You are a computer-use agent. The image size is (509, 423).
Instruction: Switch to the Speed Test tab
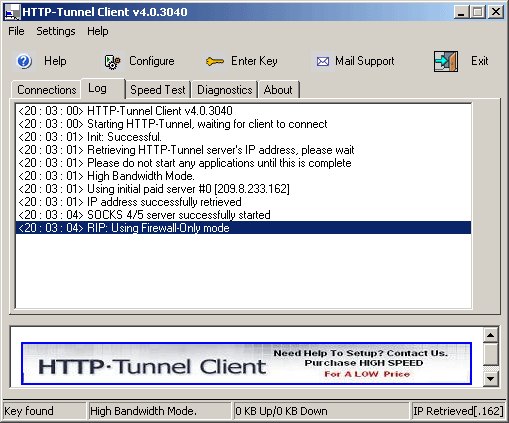click(x=158, y=90)
